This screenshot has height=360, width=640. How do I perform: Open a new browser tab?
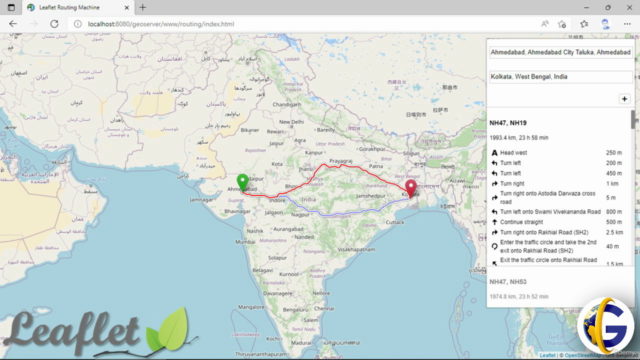click(142, 7)
